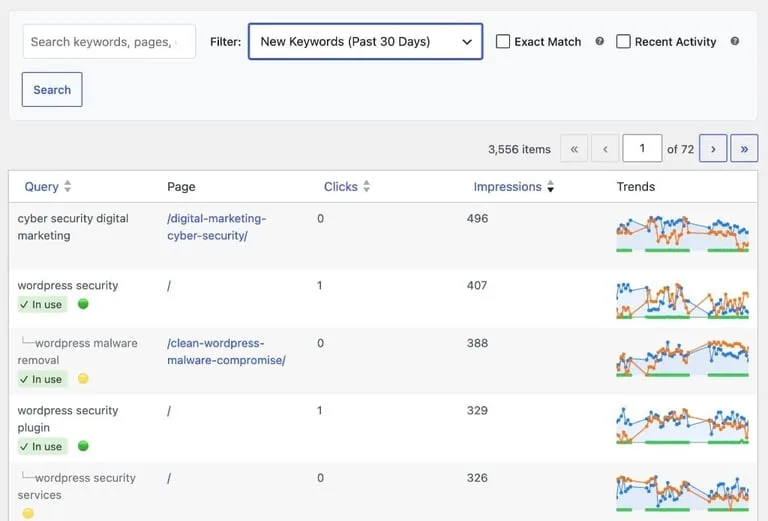The height and width of the screenshot is (521, 768).
Task: Click the Page column header
Action: point(181,187)
